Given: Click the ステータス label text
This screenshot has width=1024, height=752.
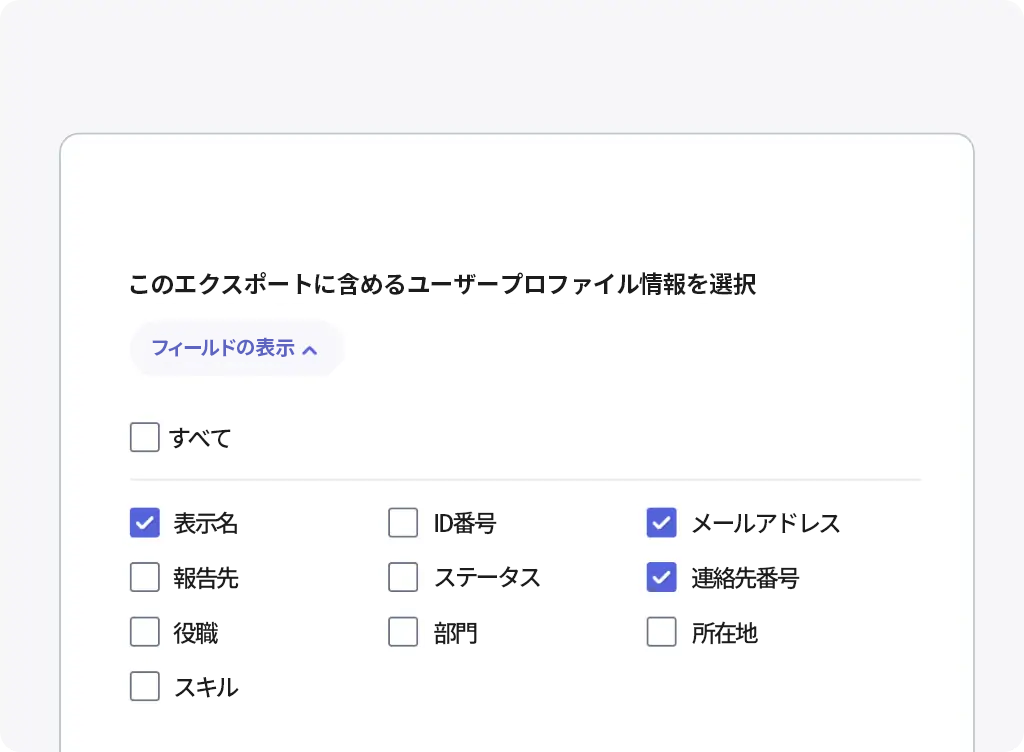Looking at the screenshot, I should pyautogui.click(x=487, y=578).
